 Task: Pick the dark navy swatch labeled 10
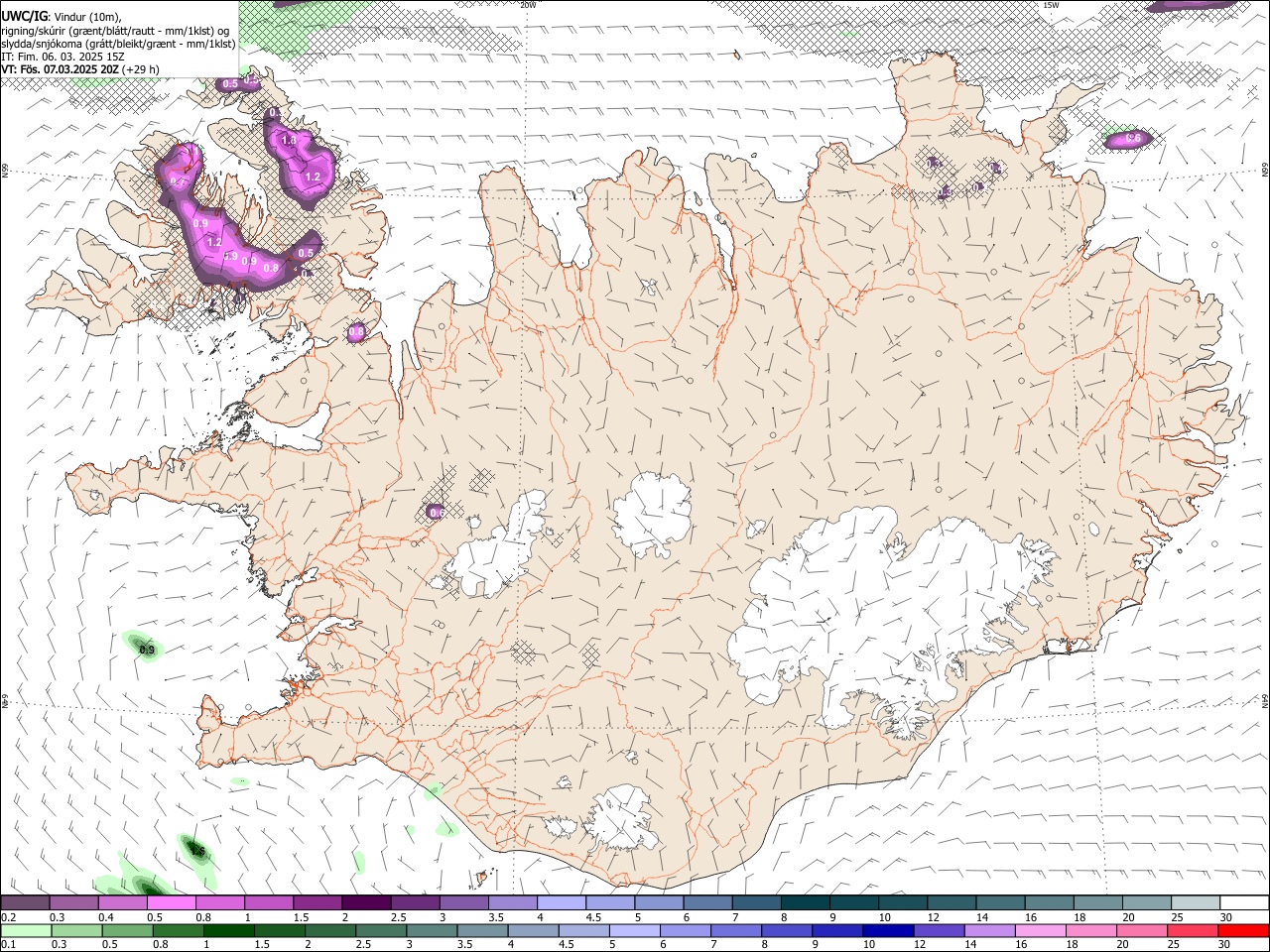click(x=886, y=930)
